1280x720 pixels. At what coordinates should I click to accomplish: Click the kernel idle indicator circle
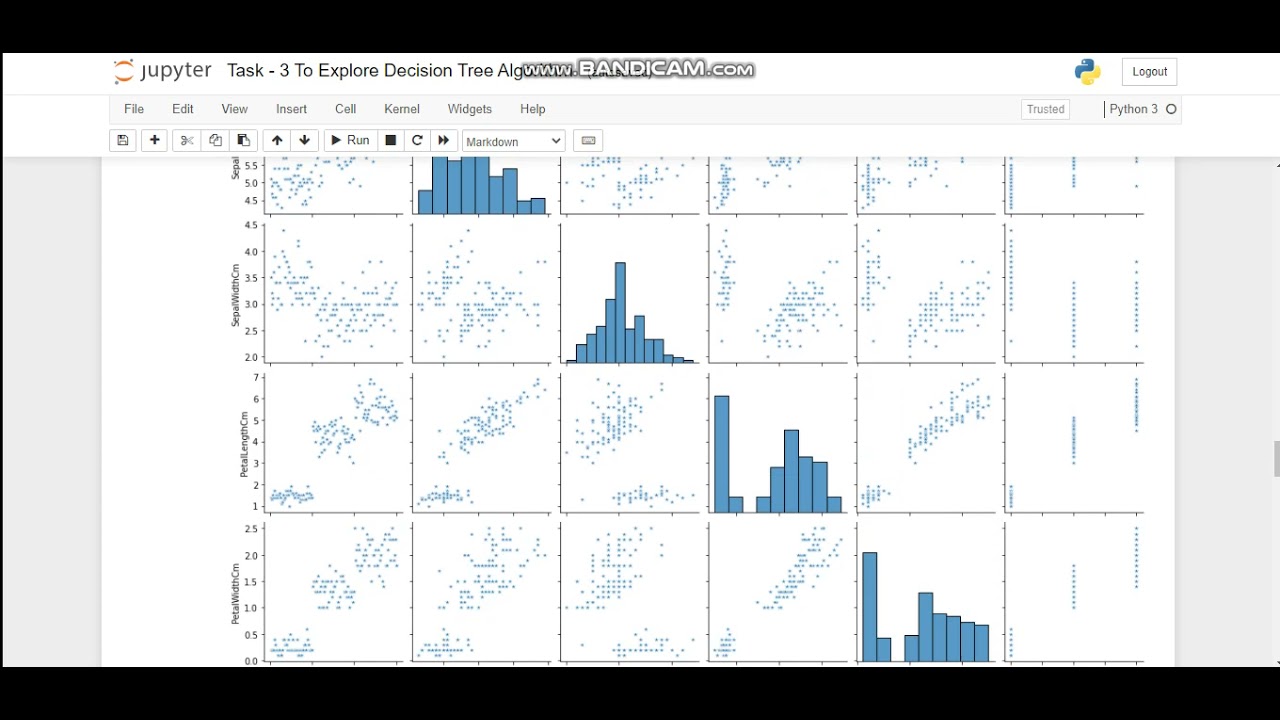pos(1171,109)
